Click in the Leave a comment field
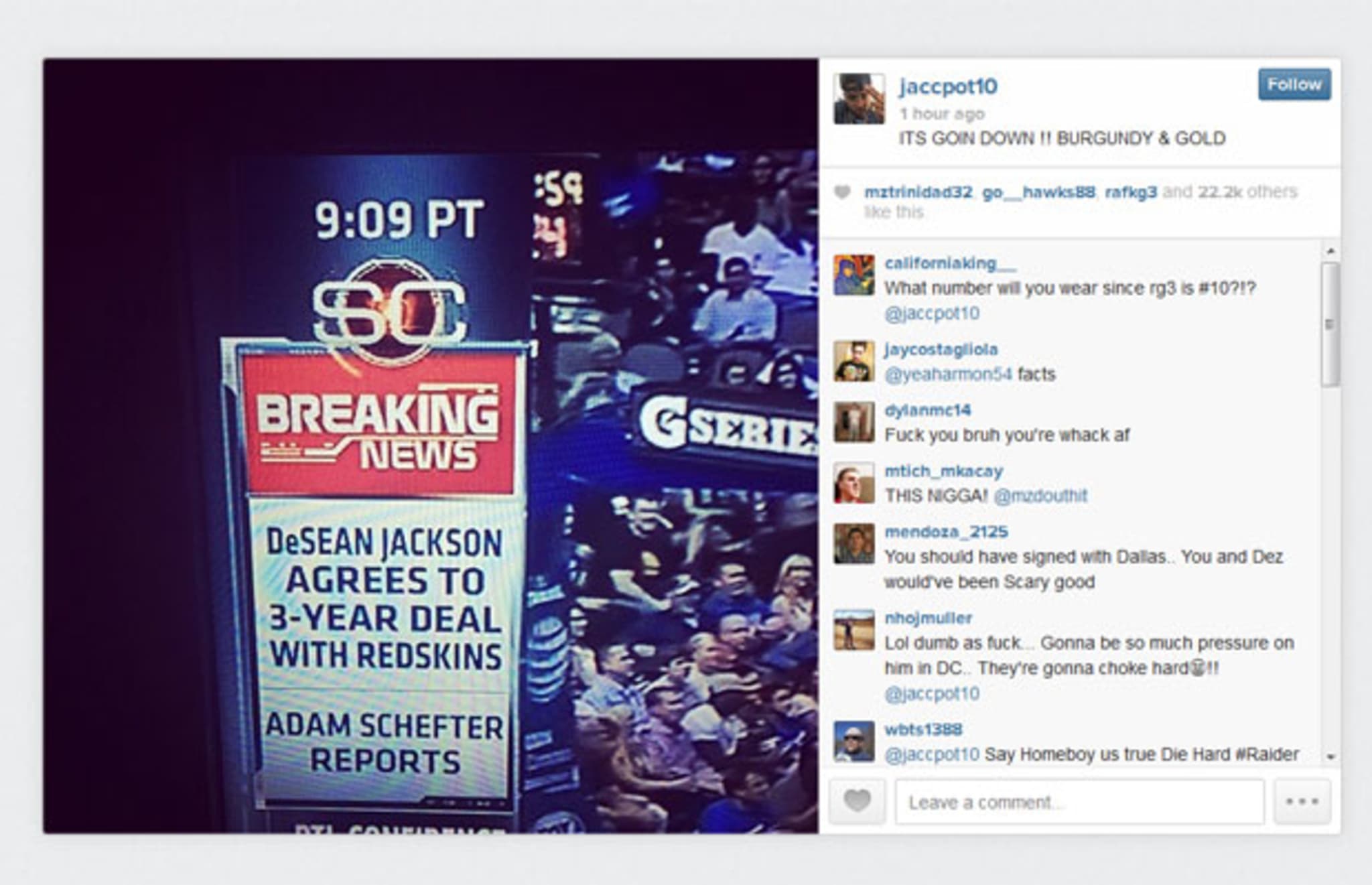 1080,801
